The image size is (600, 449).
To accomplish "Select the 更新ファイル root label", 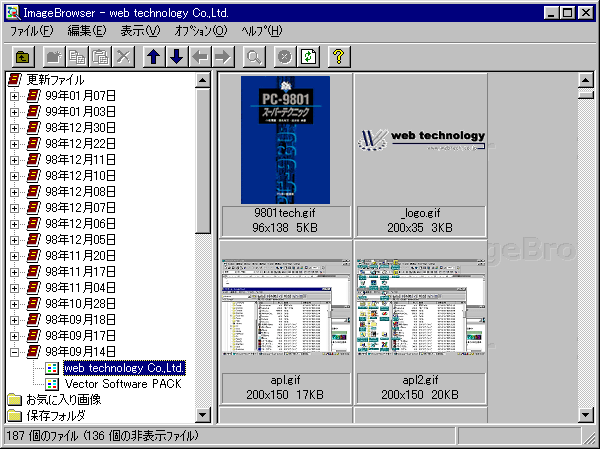I will [x=55, y=80].
